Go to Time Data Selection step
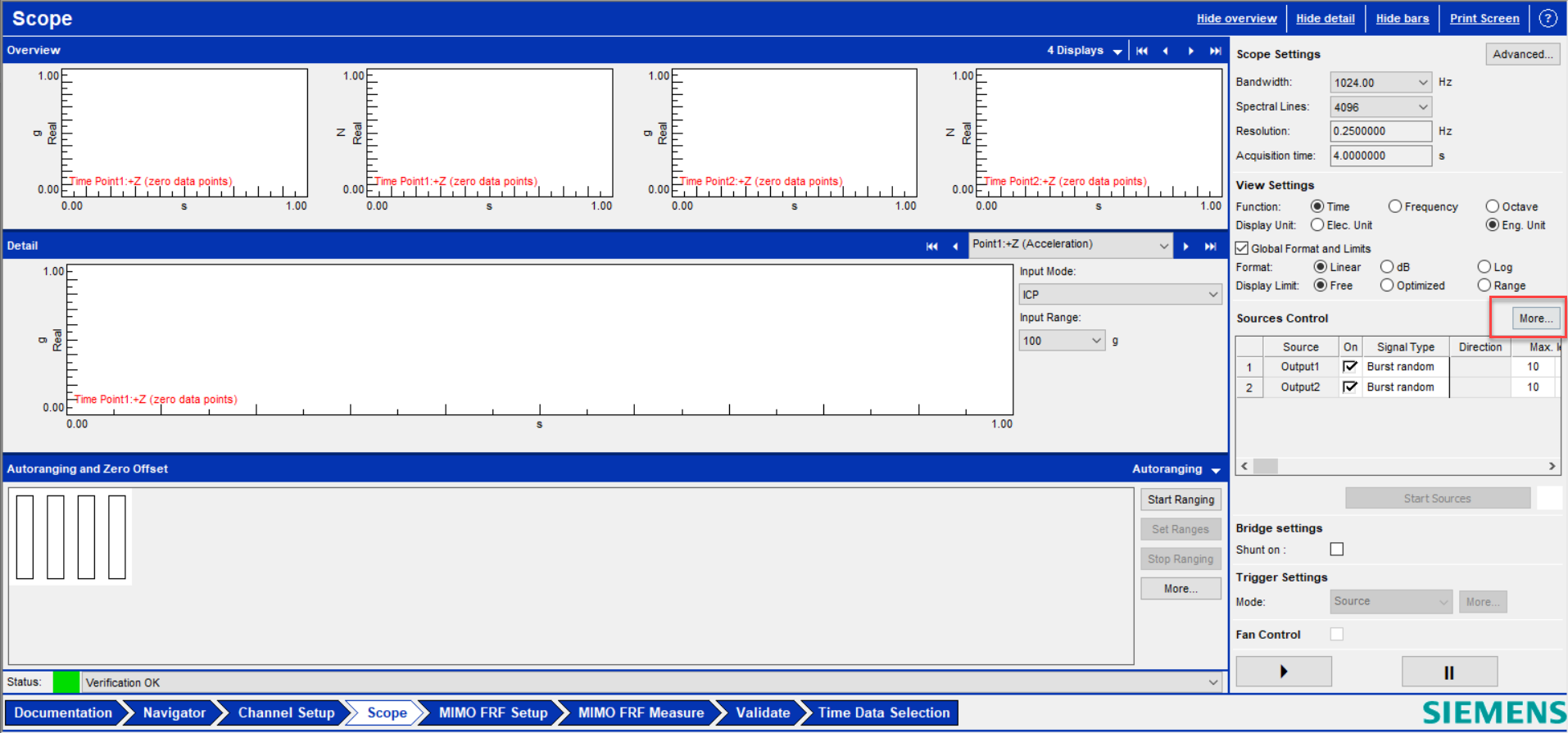This screenshot has width=1568, height=733. click(x=884, y=713)
